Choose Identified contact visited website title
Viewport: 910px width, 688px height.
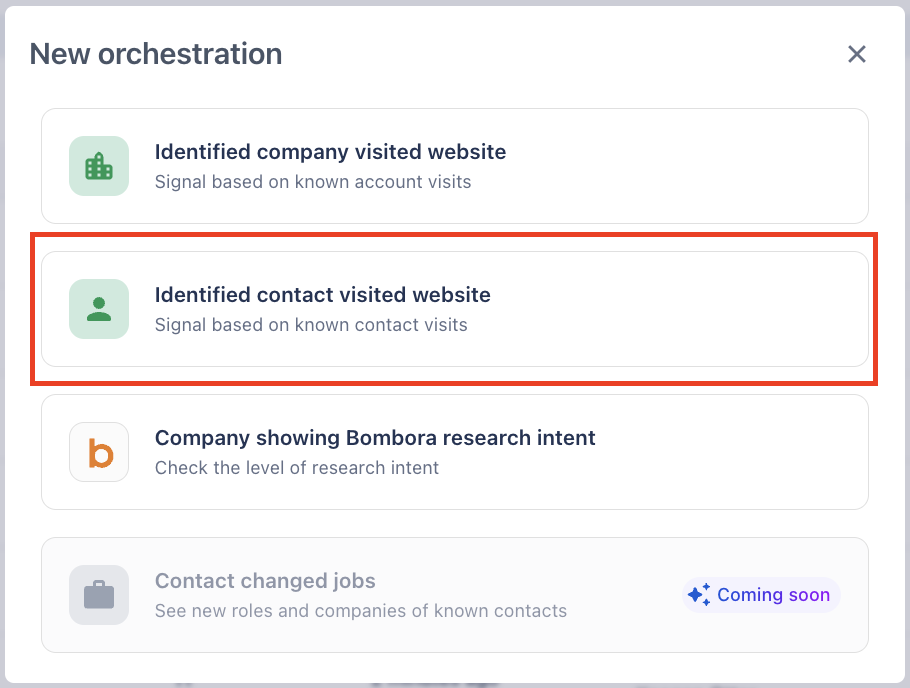322,295
